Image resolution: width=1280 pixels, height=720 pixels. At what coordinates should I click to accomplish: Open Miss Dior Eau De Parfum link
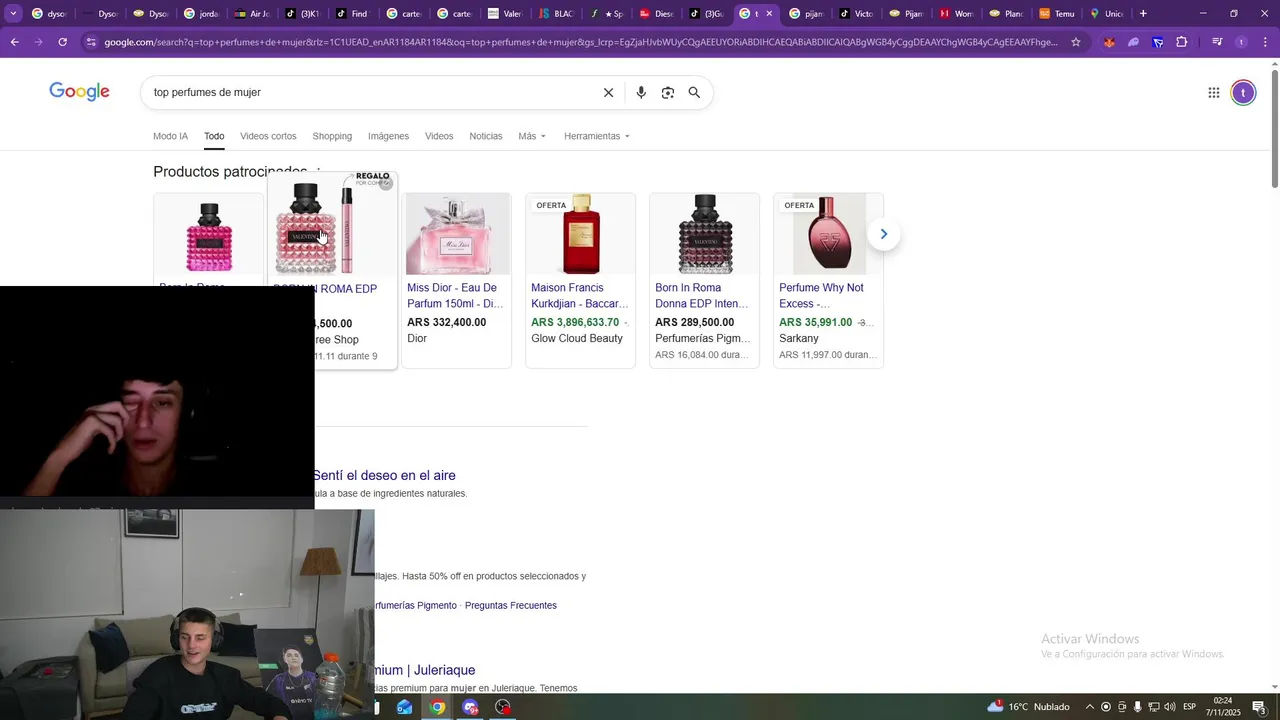pyautogui.click(x=455, y=295)
